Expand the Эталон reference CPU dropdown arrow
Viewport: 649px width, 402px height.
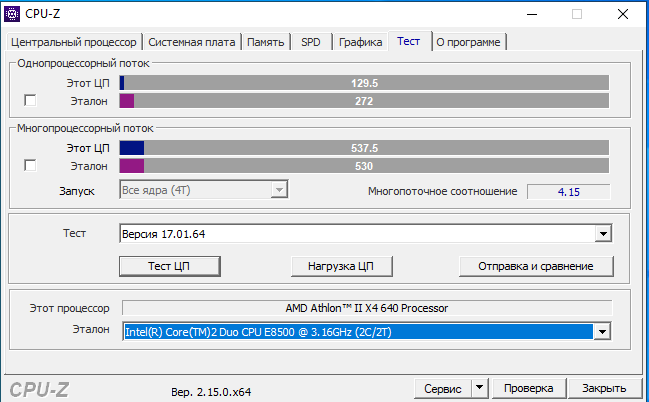coord(602,332)
